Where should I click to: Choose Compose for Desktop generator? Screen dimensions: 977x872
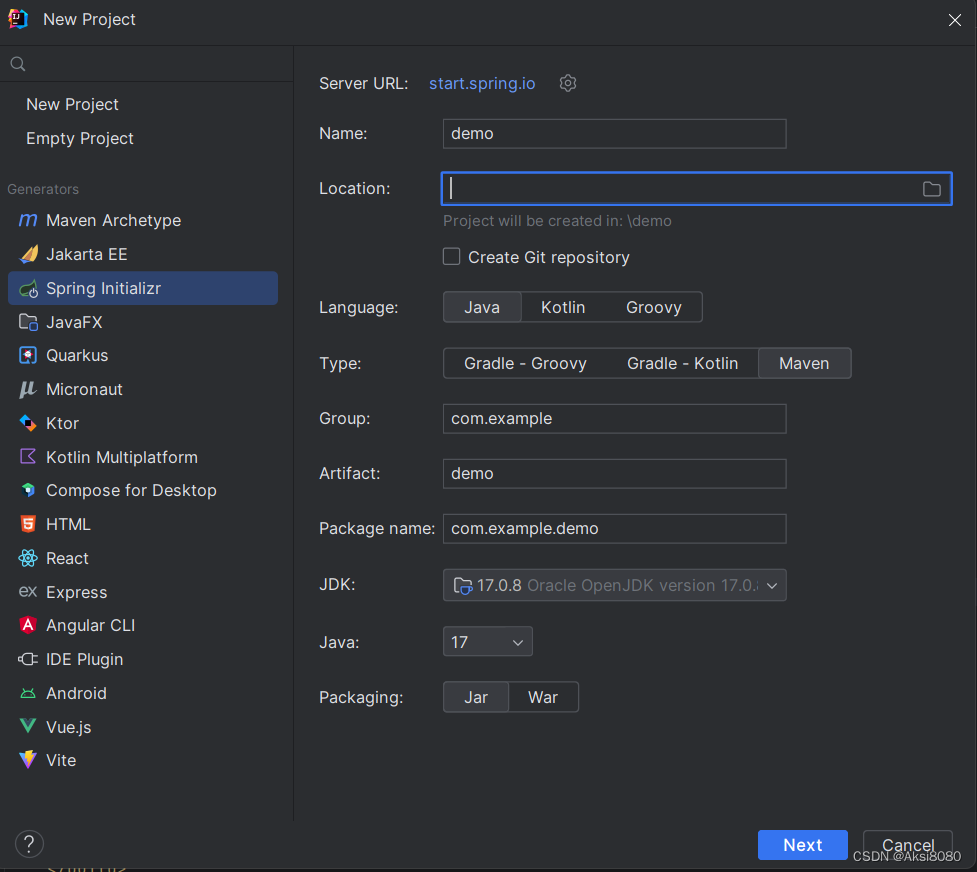tap(143, 491)
